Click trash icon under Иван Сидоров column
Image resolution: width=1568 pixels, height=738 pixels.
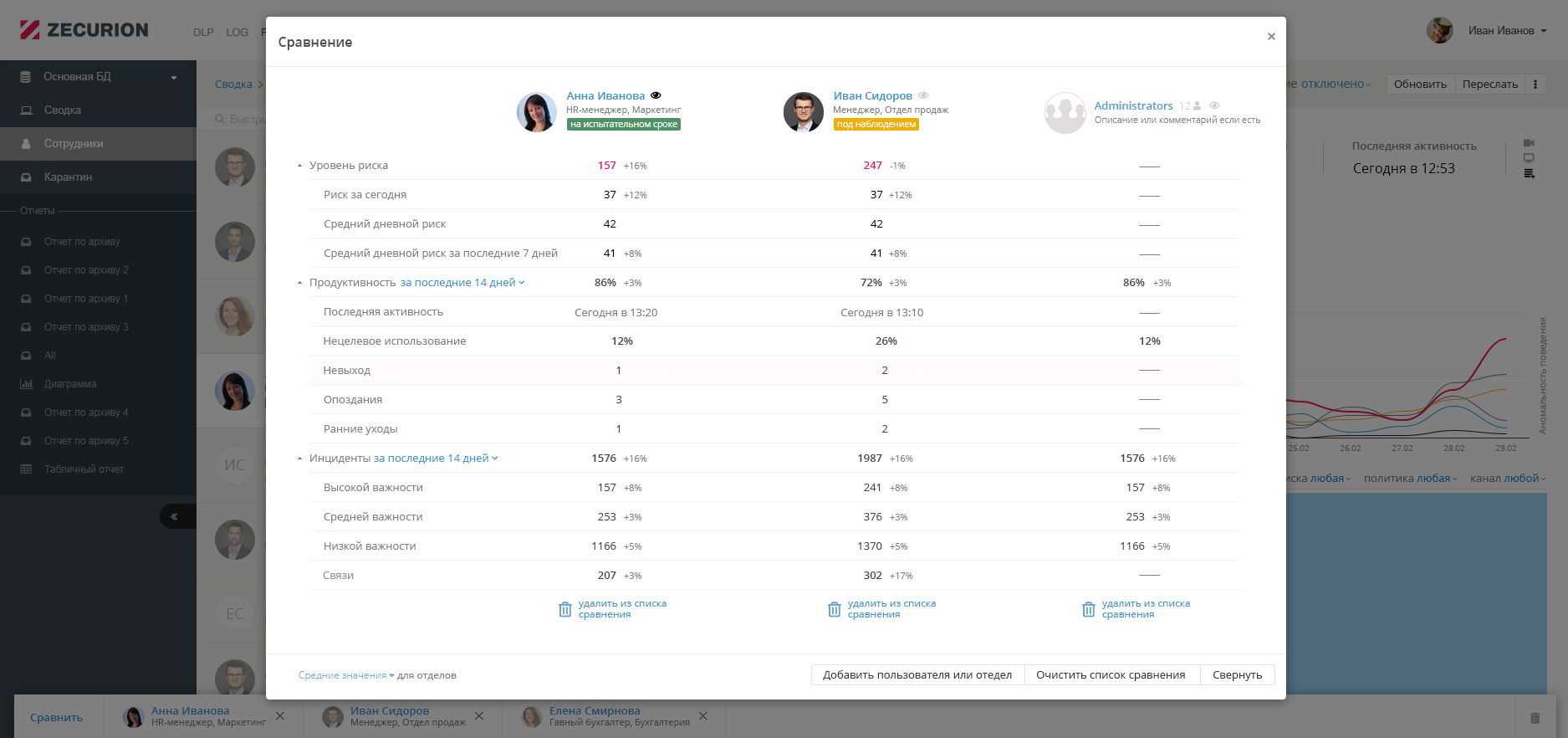[x=835, y=609]
